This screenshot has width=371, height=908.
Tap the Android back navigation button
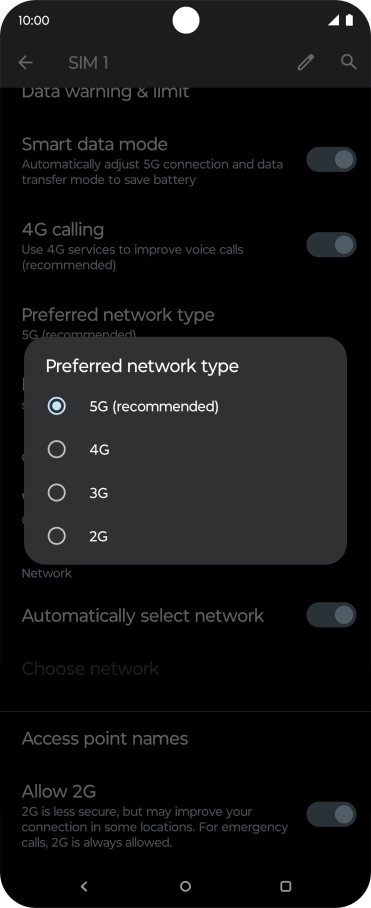pyautogui.click(x=84, y=886)
